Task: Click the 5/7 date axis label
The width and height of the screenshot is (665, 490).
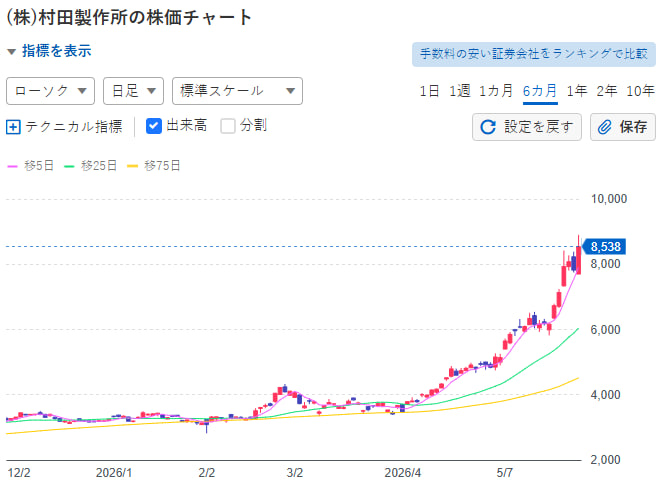Action: pyautogui.click(x=505, y=473)
